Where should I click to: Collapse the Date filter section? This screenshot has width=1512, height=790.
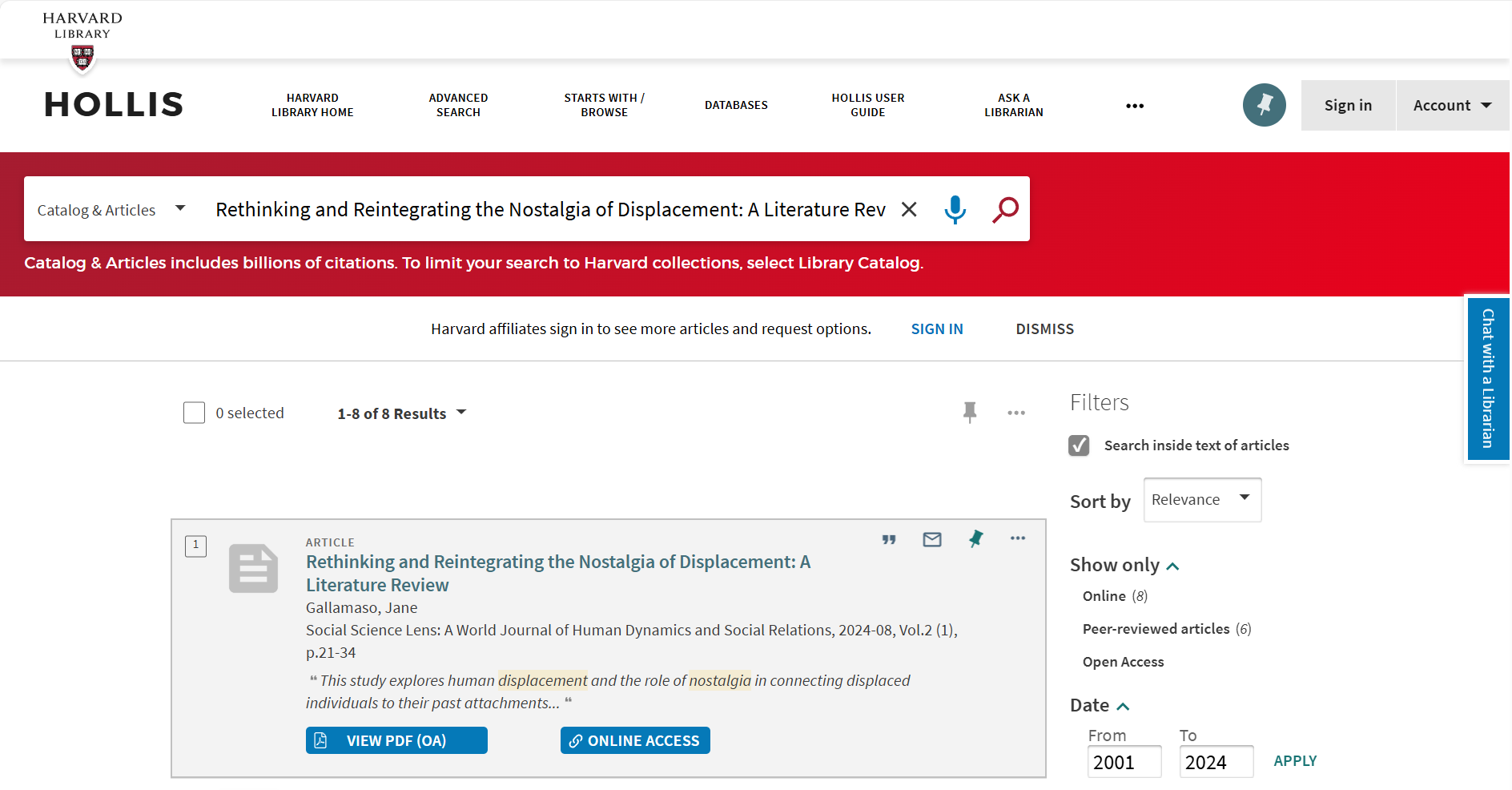coord(1100,706)
